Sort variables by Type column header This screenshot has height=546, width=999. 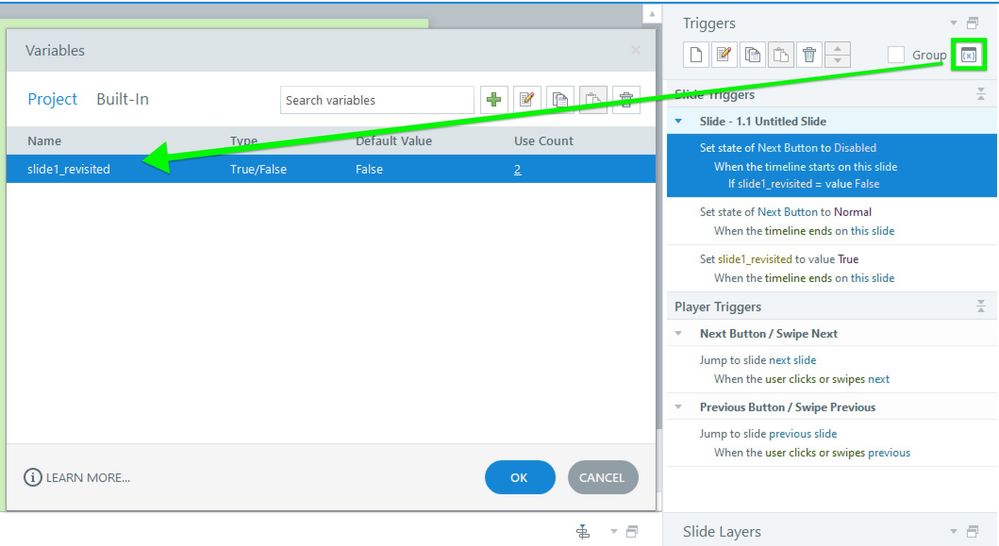point(243,141)
